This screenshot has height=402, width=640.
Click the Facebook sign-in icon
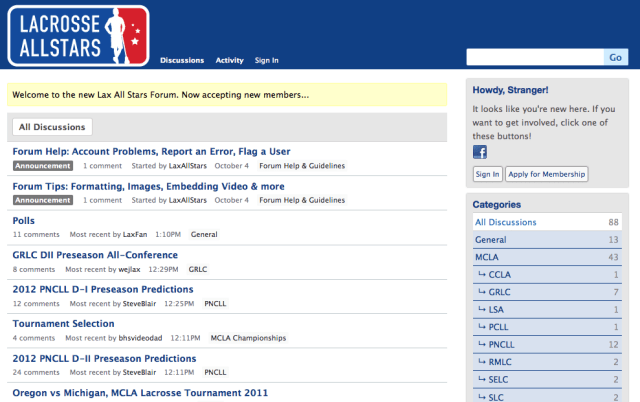coord(480,152)
